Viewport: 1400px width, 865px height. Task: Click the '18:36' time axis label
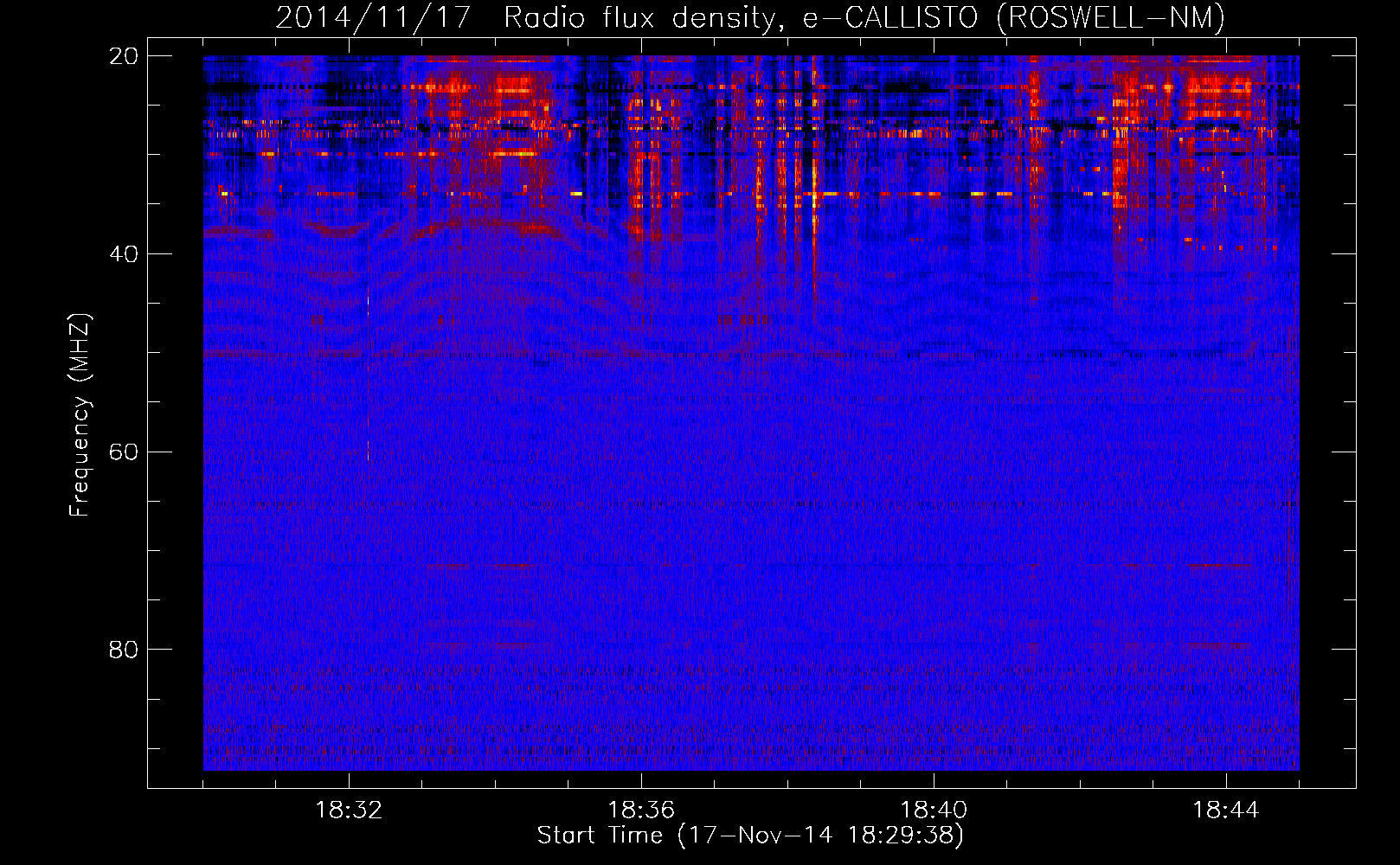click(x=641, y=811)
